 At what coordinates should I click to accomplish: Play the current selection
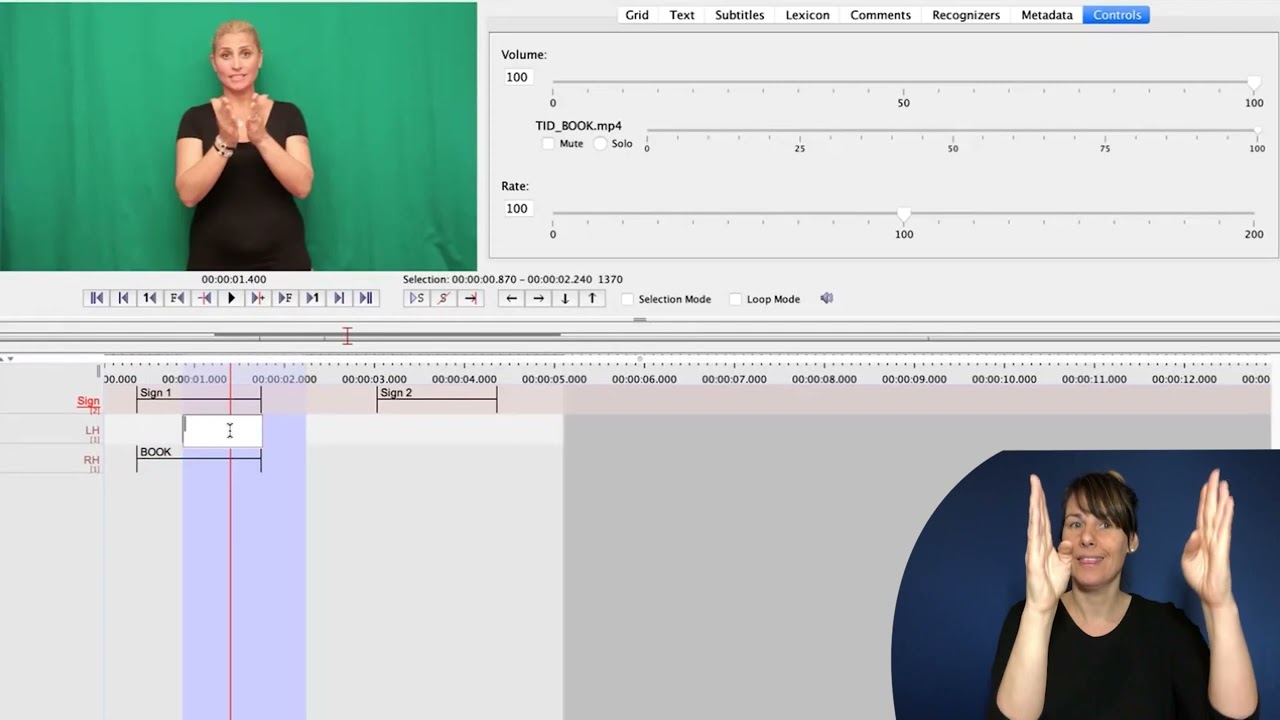[417, 298]
